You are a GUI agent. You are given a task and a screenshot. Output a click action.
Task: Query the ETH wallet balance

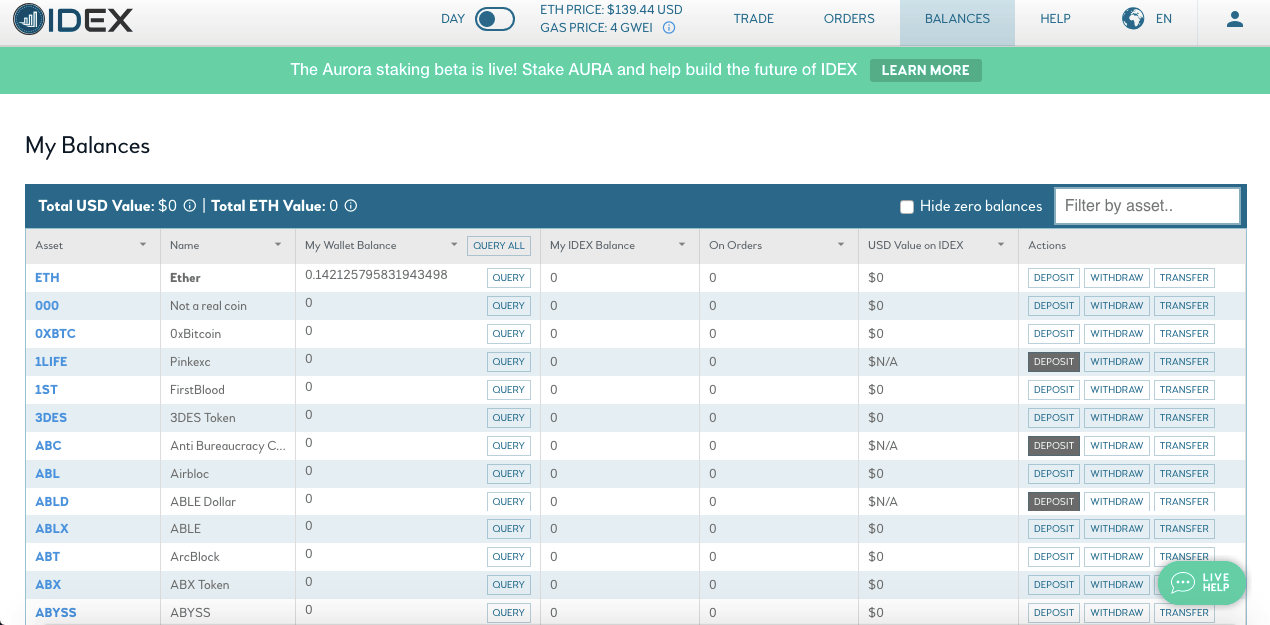[509, 278]
